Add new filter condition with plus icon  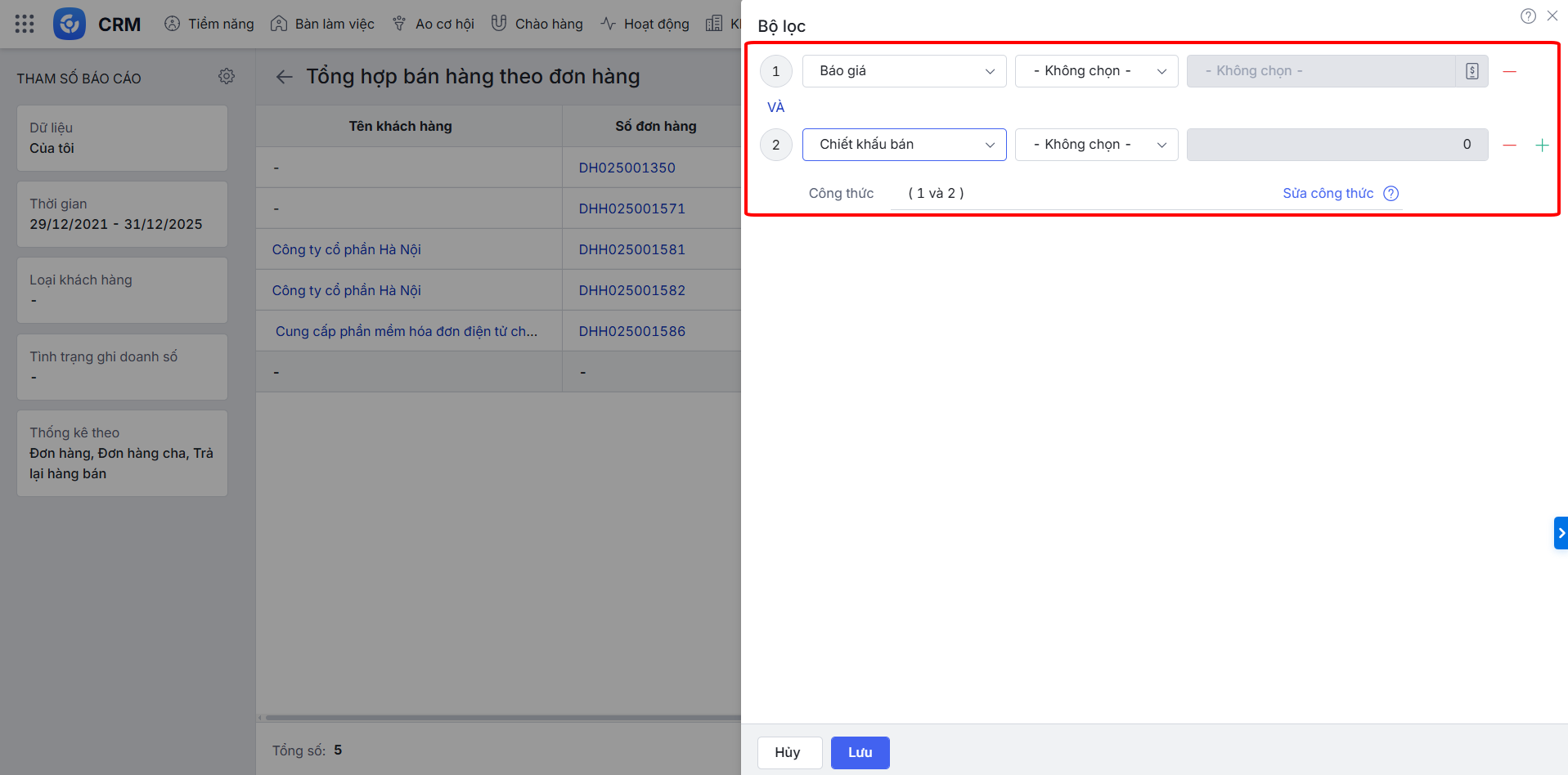[x=1542, y=146]
